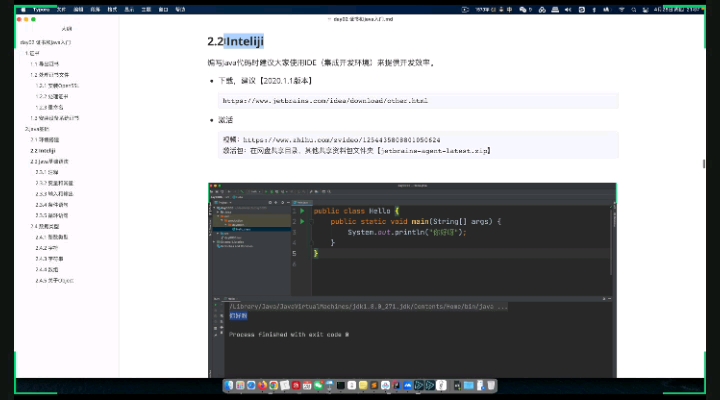Jump to the day03 document title in the outline

coord(45,42)
